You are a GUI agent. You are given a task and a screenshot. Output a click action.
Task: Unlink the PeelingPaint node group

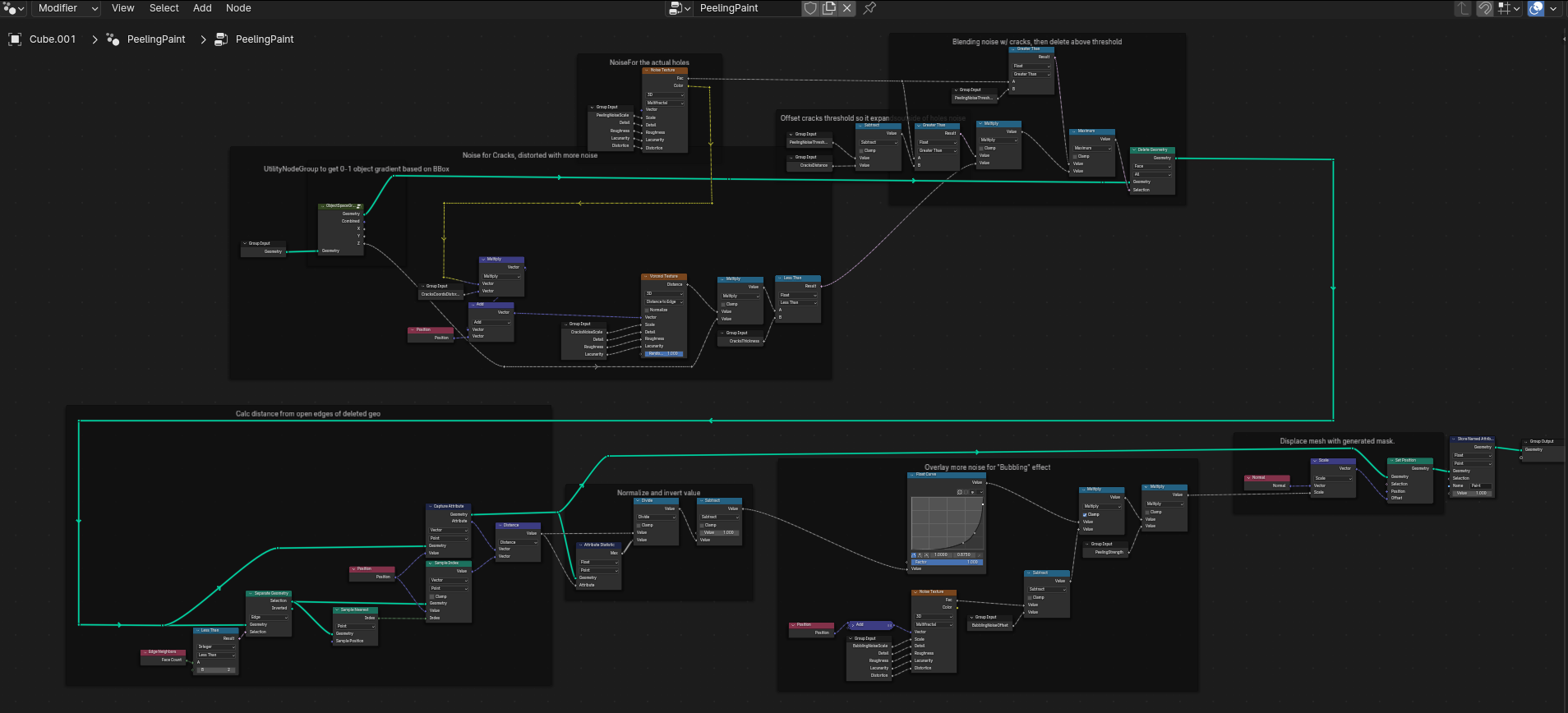846,8
